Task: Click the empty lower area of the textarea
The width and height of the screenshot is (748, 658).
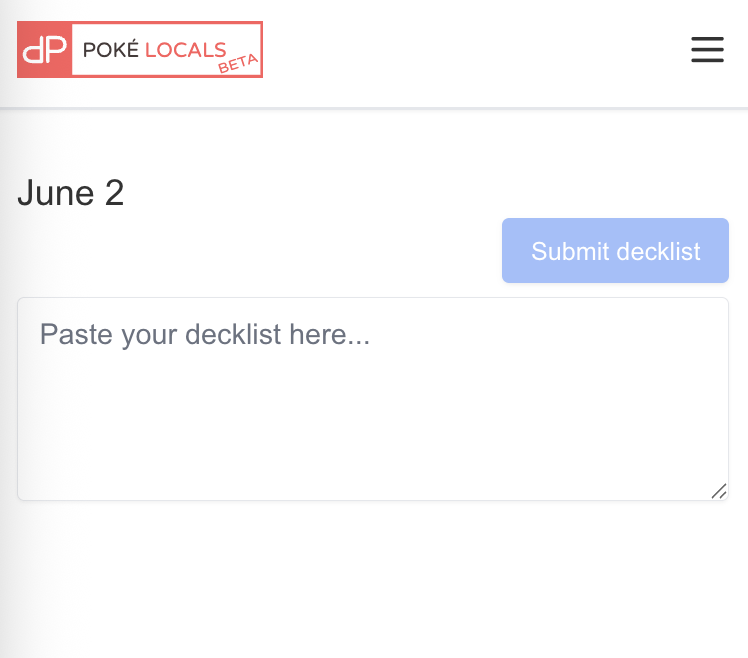Action: pyautogui.click(x=372, y=450)
